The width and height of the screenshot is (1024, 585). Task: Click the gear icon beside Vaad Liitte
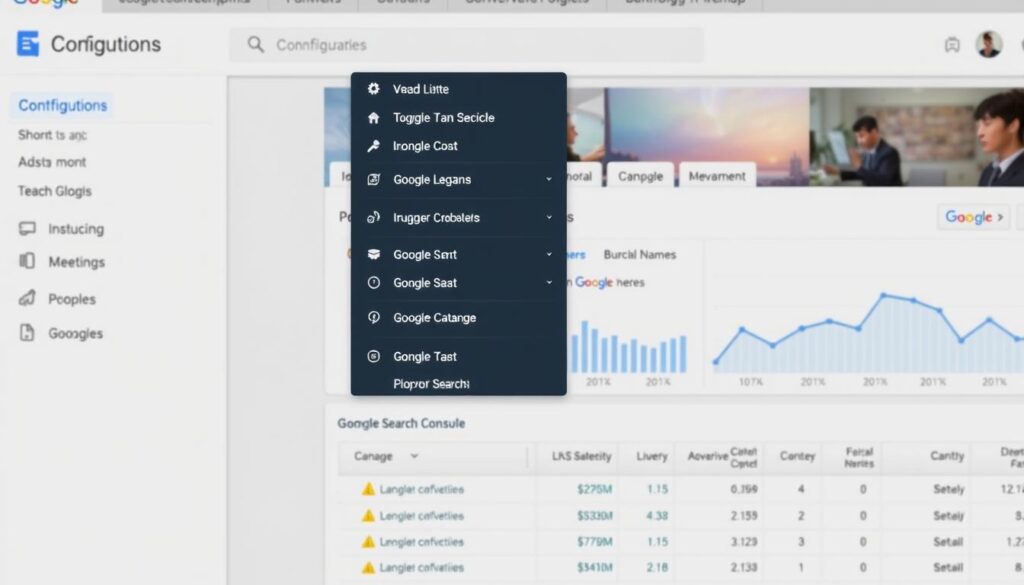(x=374, y=88)
